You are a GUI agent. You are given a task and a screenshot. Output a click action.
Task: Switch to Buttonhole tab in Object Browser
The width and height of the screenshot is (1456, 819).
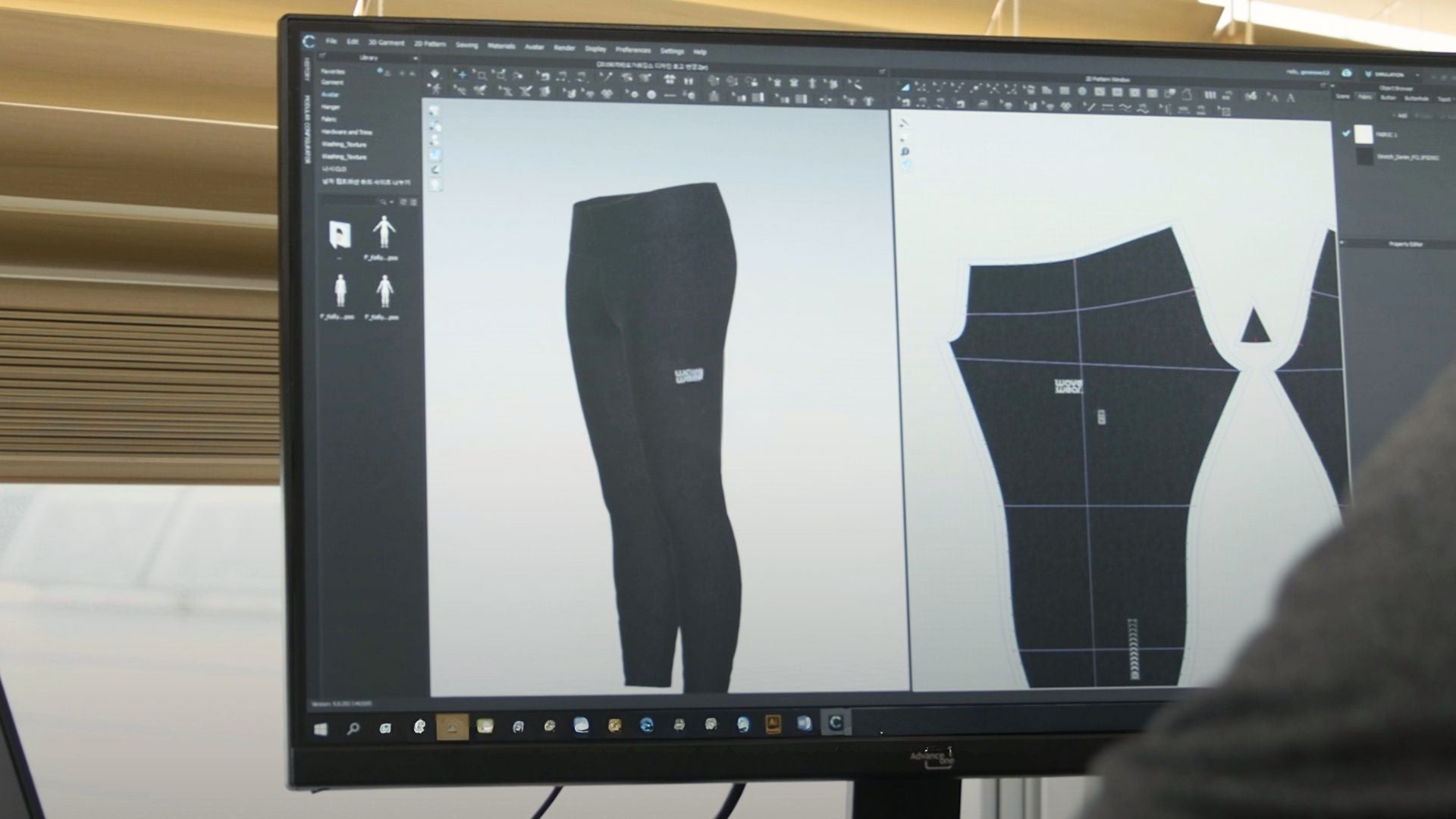coord(1415,99)
